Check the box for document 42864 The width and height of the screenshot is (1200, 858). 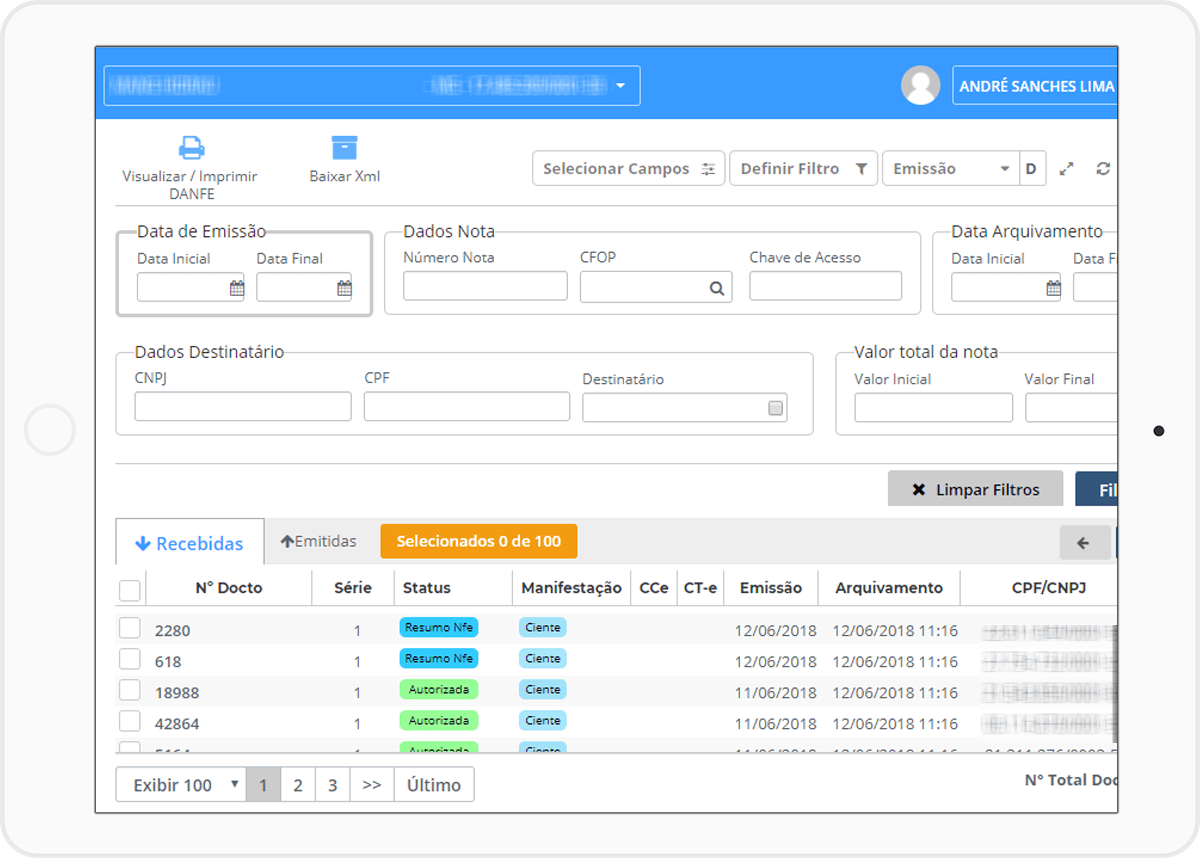130,721
